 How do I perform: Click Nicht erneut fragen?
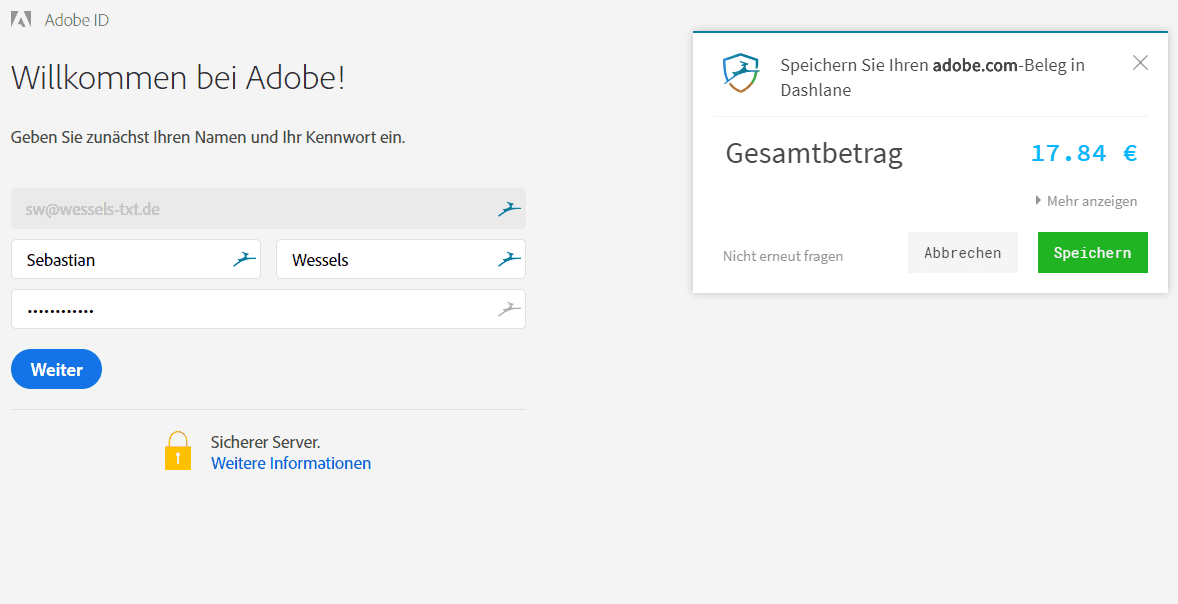[783, 256]
